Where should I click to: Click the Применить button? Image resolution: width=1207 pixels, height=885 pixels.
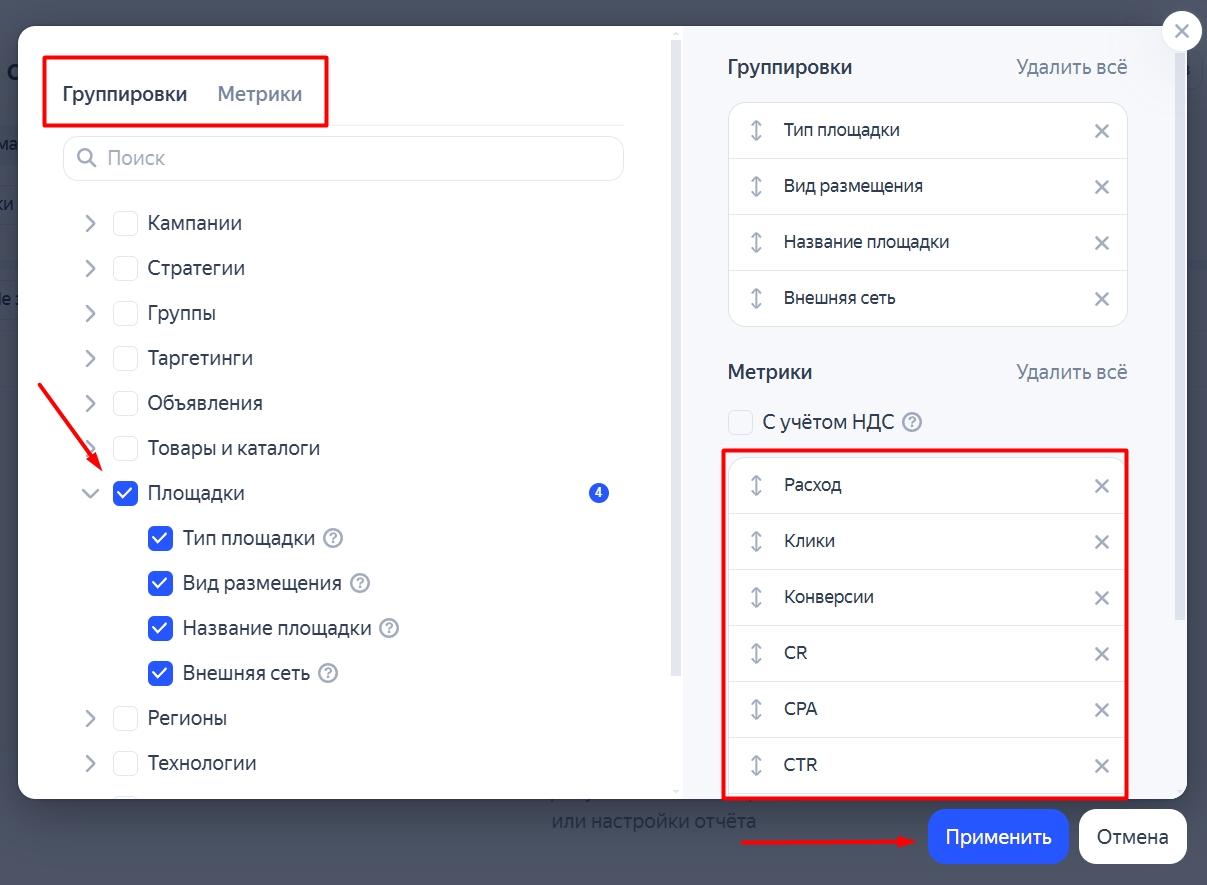pos(998,836)
